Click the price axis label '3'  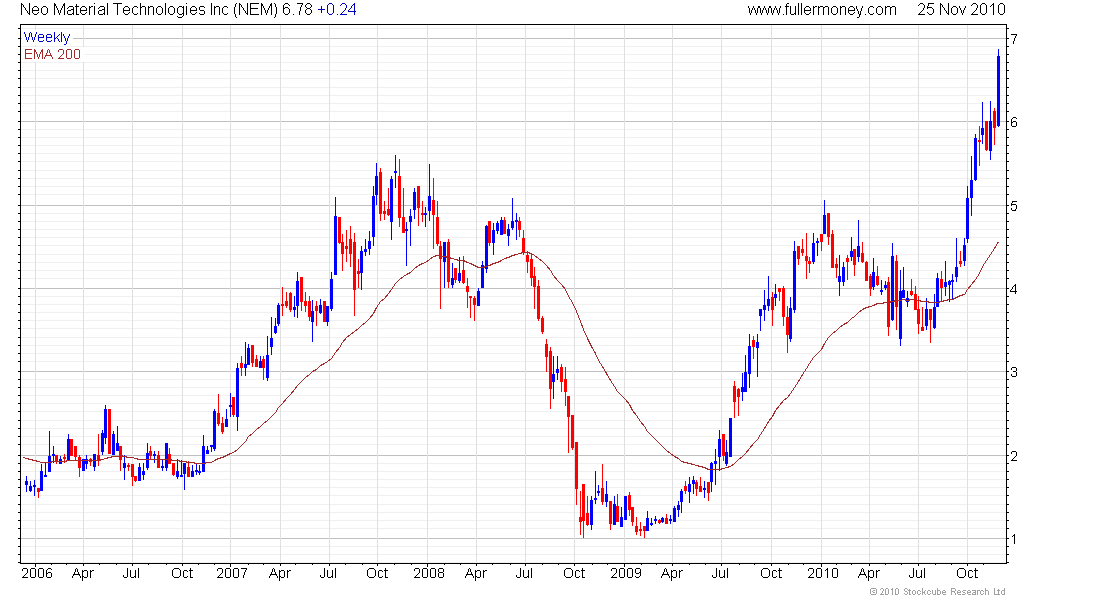1014,373
